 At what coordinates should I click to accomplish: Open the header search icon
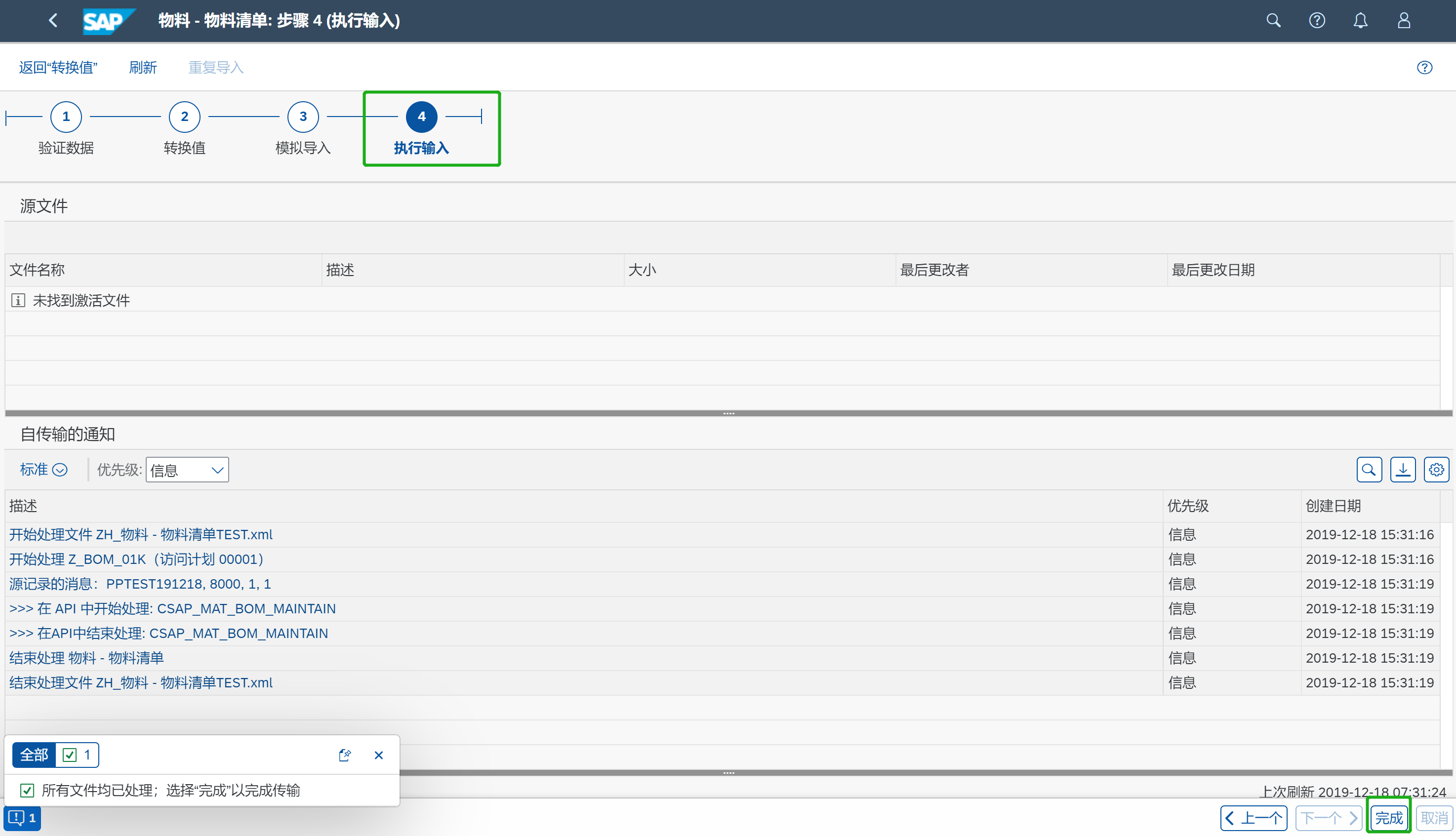point(1273,21)
